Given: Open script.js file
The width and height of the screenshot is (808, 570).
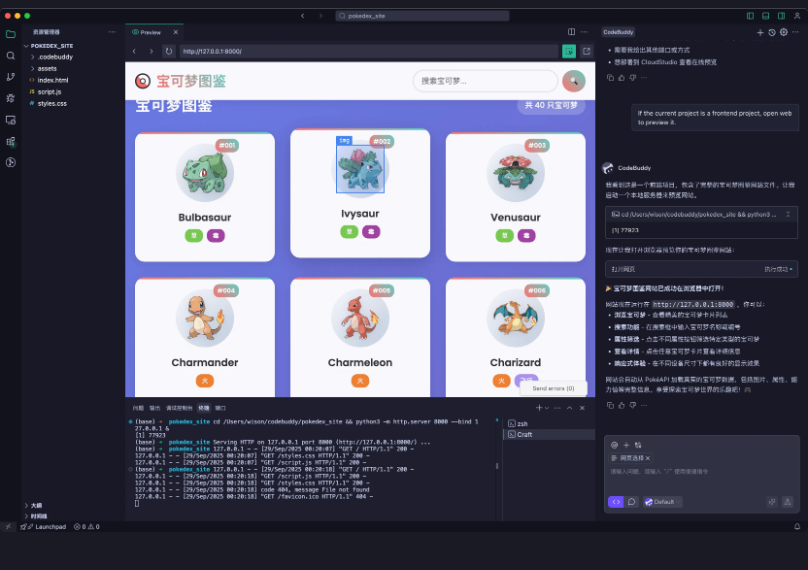Looking at the screenshot, I should (49, 92).
